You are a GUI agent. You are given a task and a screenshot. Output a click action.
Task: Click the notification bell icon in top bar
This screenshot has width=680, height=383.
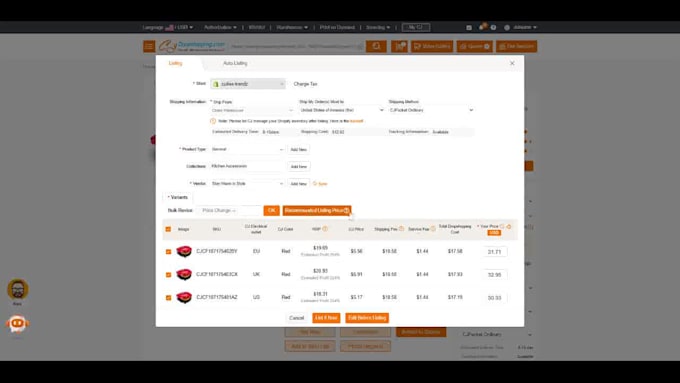pos(481,27)
